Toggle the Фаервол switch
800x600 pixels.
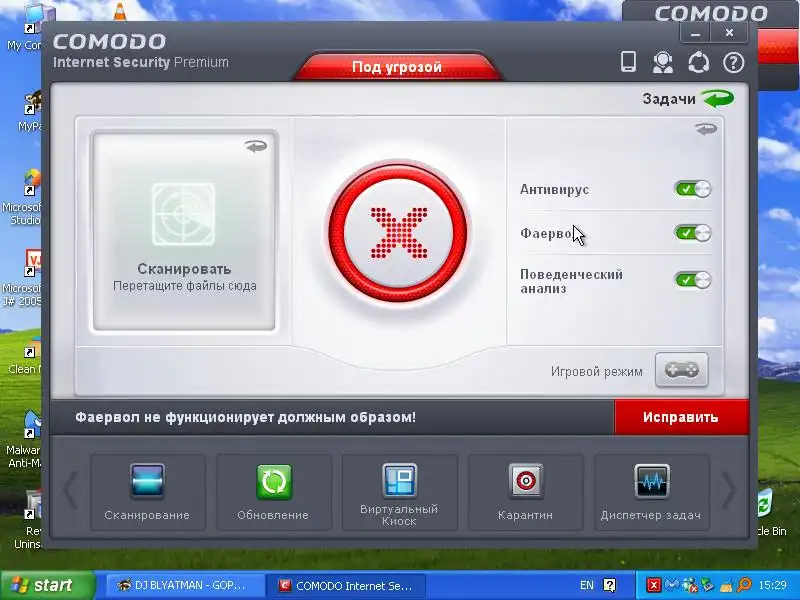(692, 233)
